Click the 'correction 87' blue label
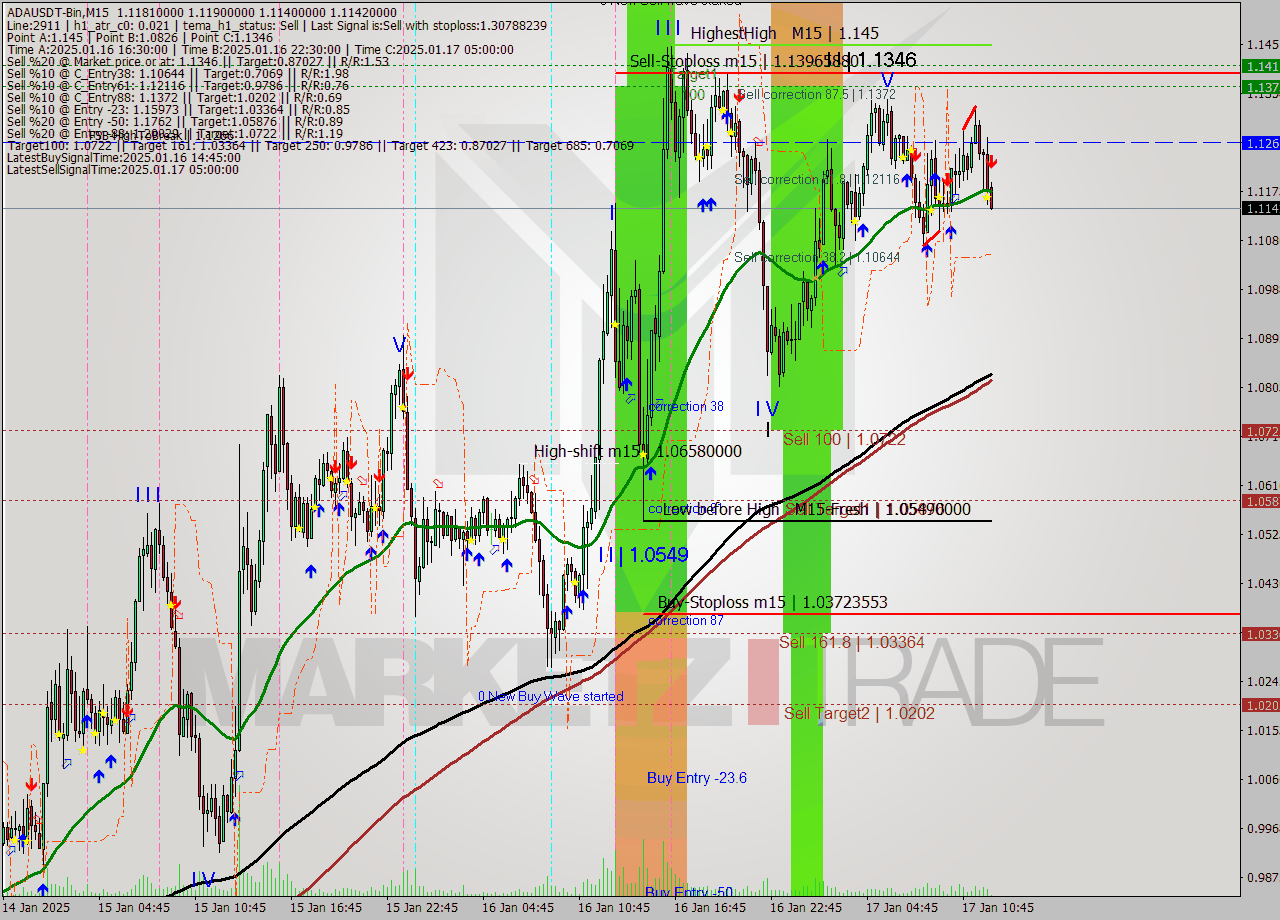The width and height of the screenshot is (1280, 920). (686, 621)
